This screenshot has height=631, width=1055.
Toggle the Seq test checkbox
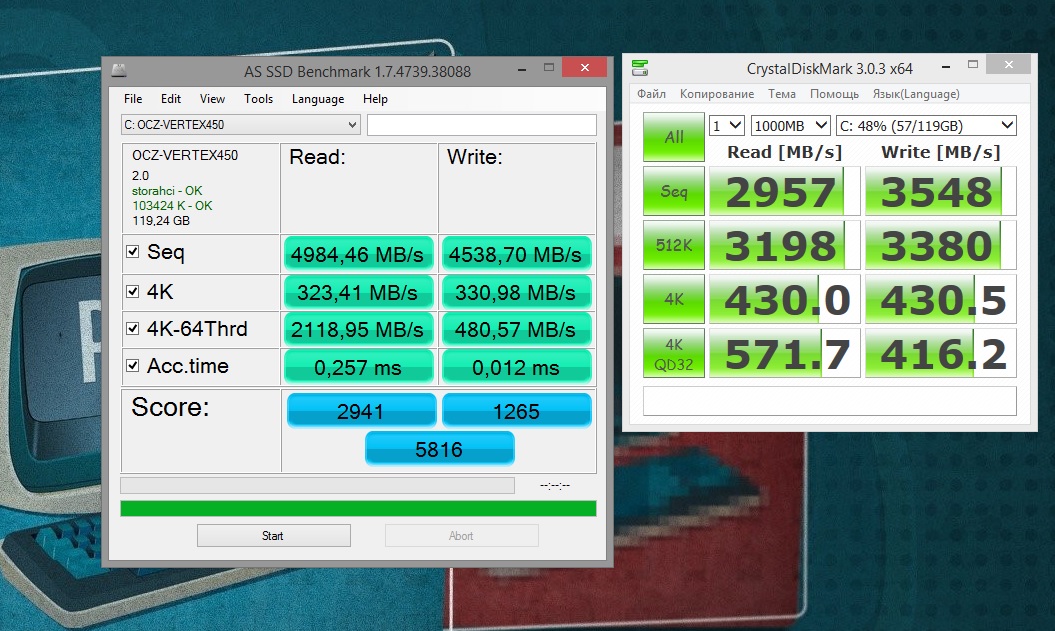coord(133,252)
